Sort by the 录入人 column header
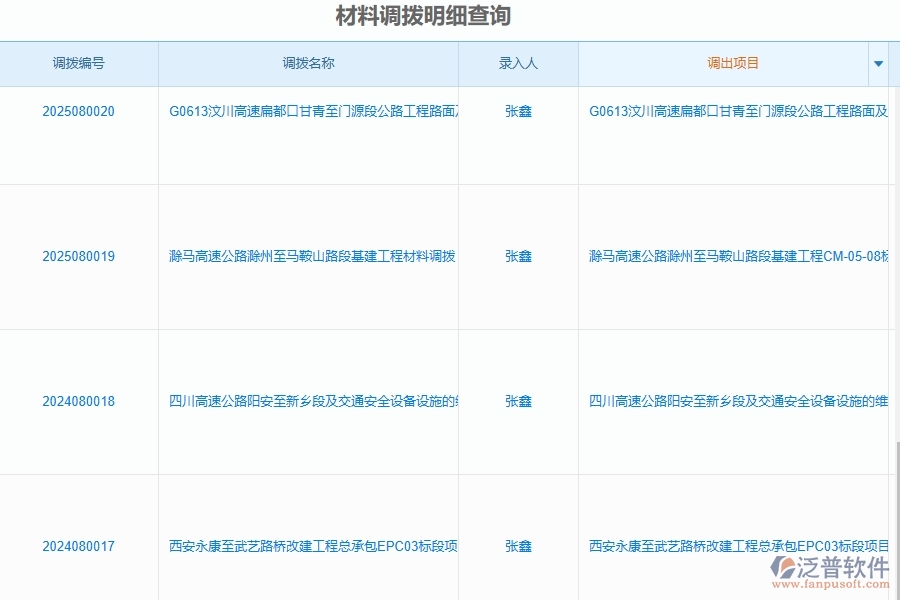900x600 pixels. point(518,62)
